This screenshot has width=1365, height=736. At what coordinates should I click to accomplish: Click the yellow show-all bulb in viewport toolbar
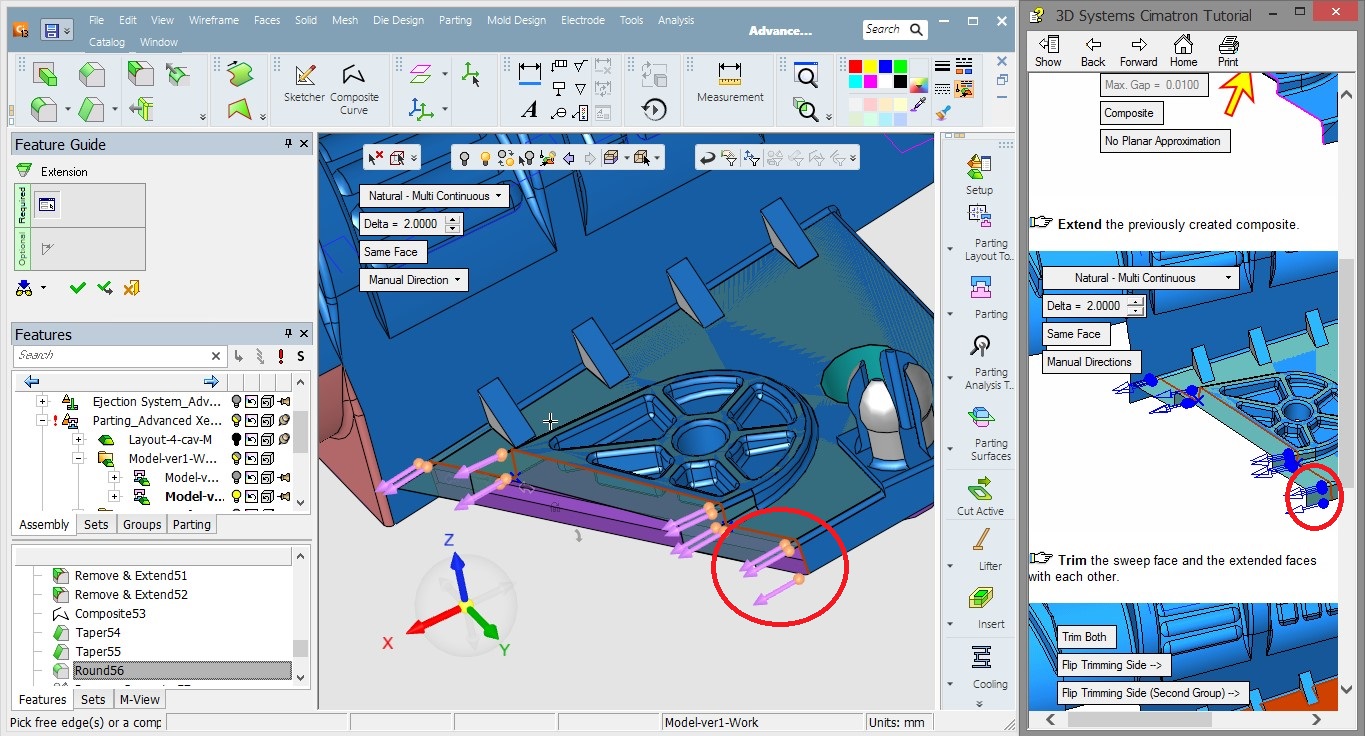point(486,157)
